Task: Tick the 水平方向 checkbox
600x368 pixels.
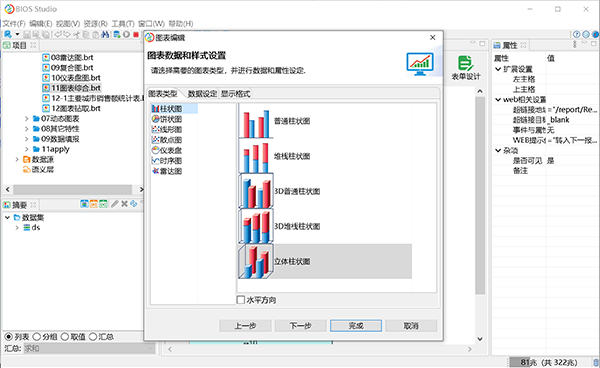Action: pyautogui.click(x=241, y=300)
